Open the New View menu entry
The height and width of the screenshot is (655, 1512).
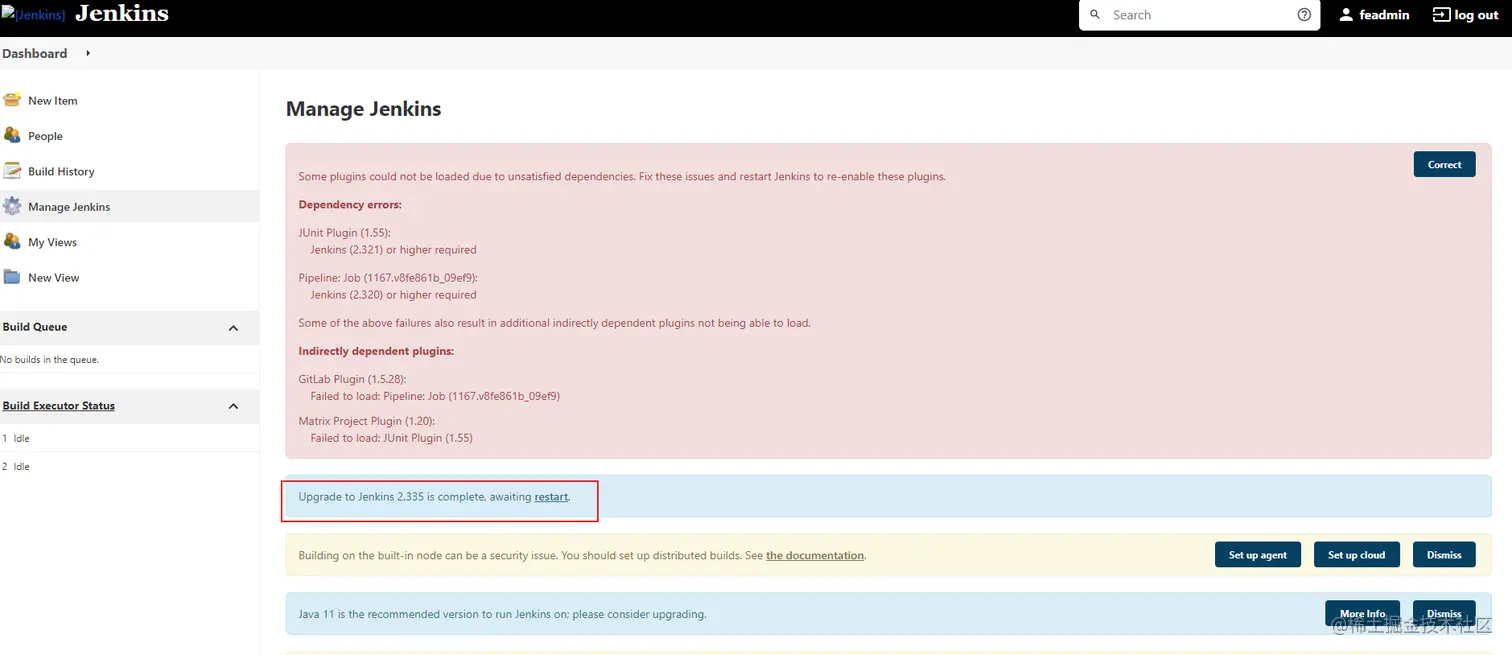pyautogui.click(x=54, y=278)
